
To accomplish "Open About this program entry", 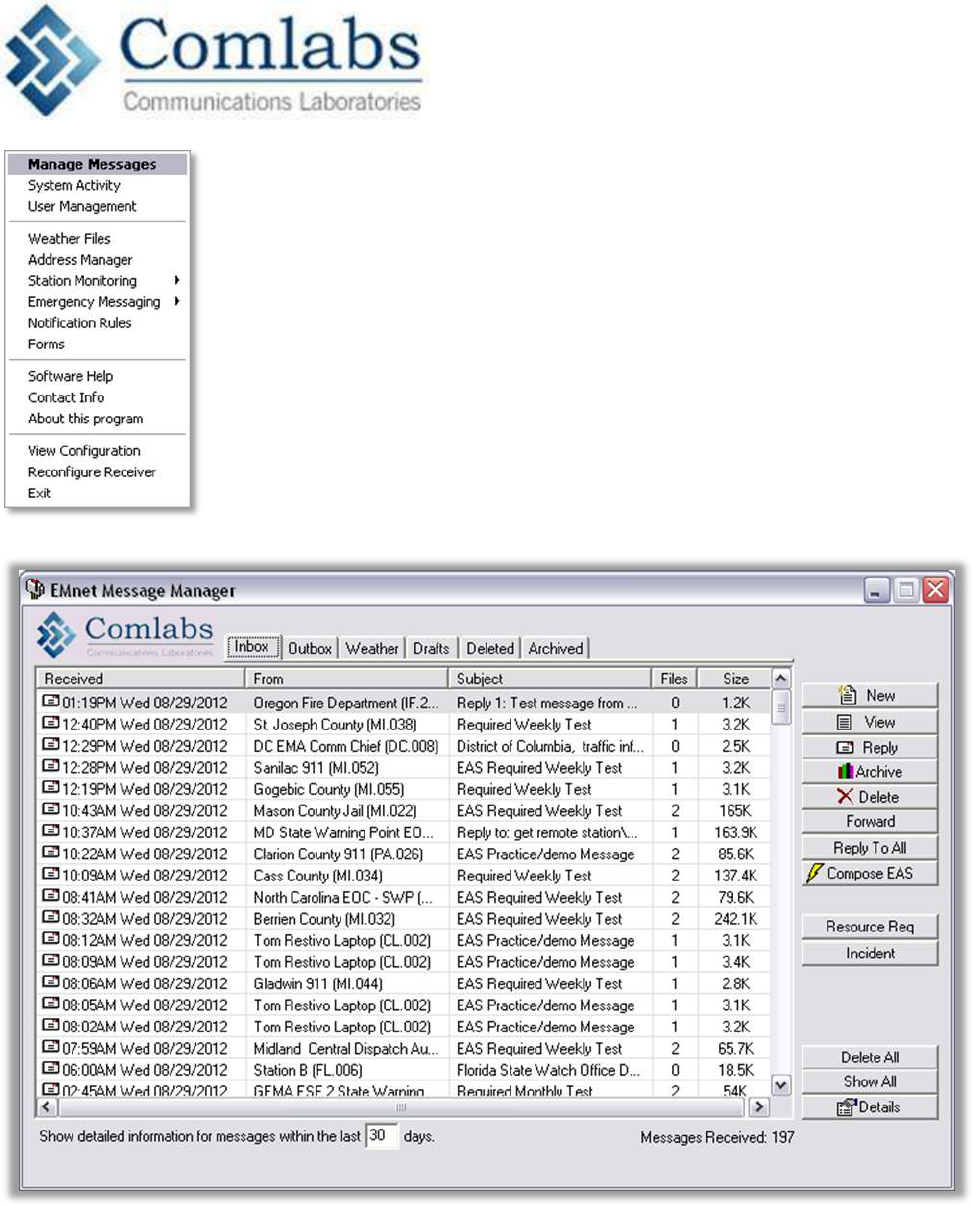I will [x=85, y=419].
